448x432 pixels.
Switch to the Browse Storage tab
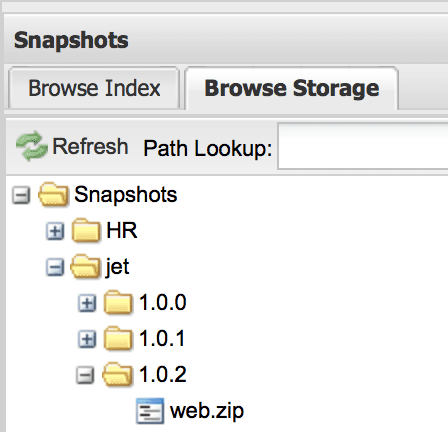(x=292, y=88)
